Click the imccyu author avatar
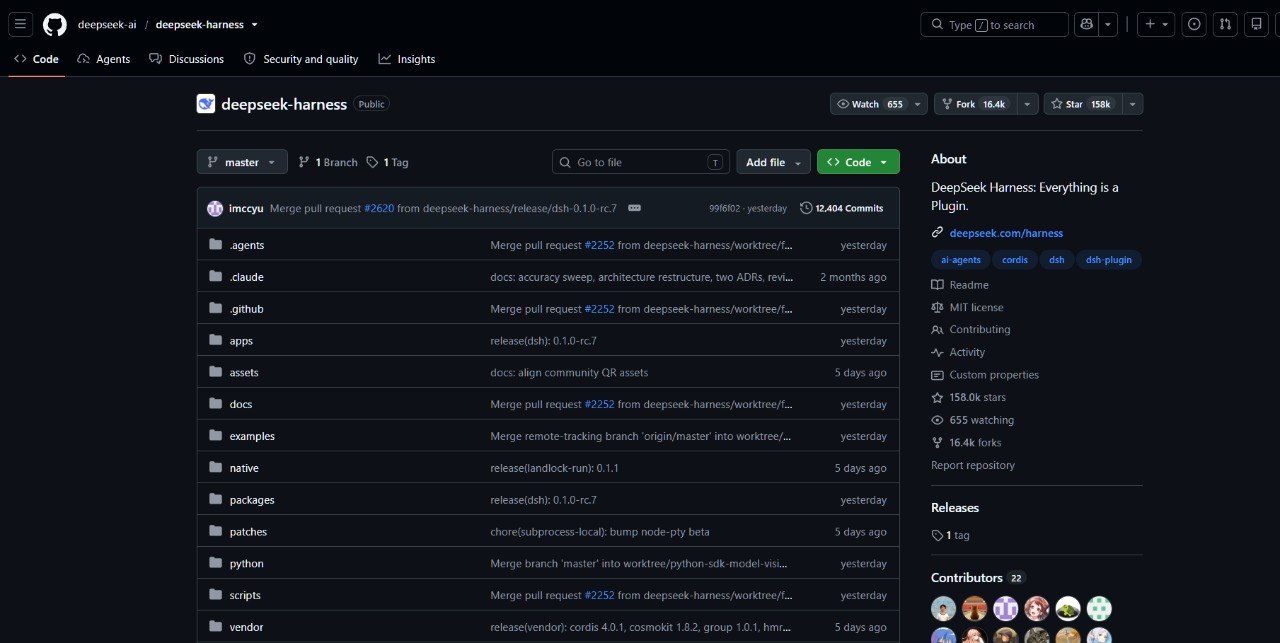This screenshot has width=1280, height=643. pyautogui.click(x=215, y=208)
